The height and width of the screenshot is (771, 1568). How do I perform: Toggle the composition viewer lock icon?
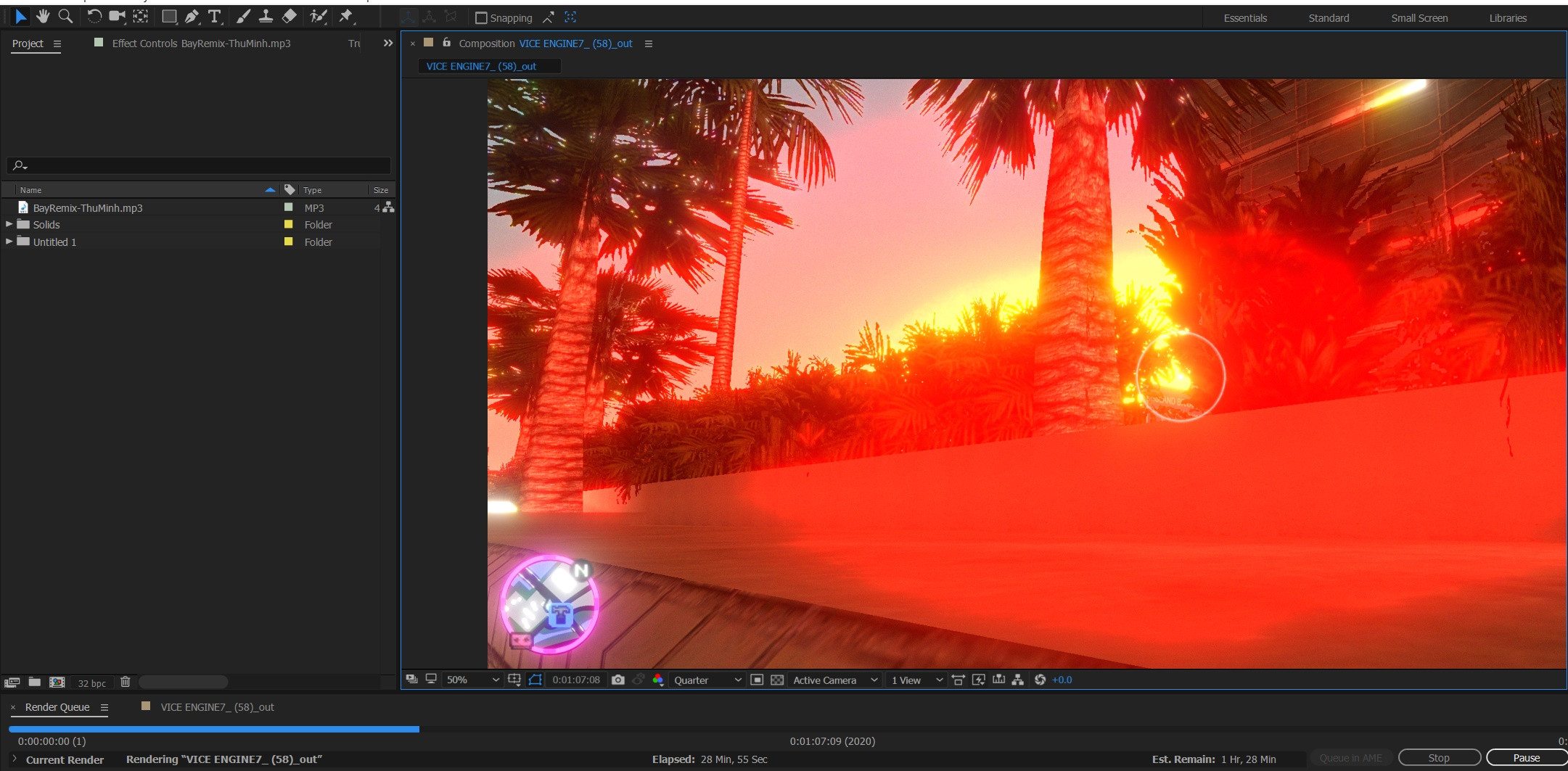click(447, 43)
